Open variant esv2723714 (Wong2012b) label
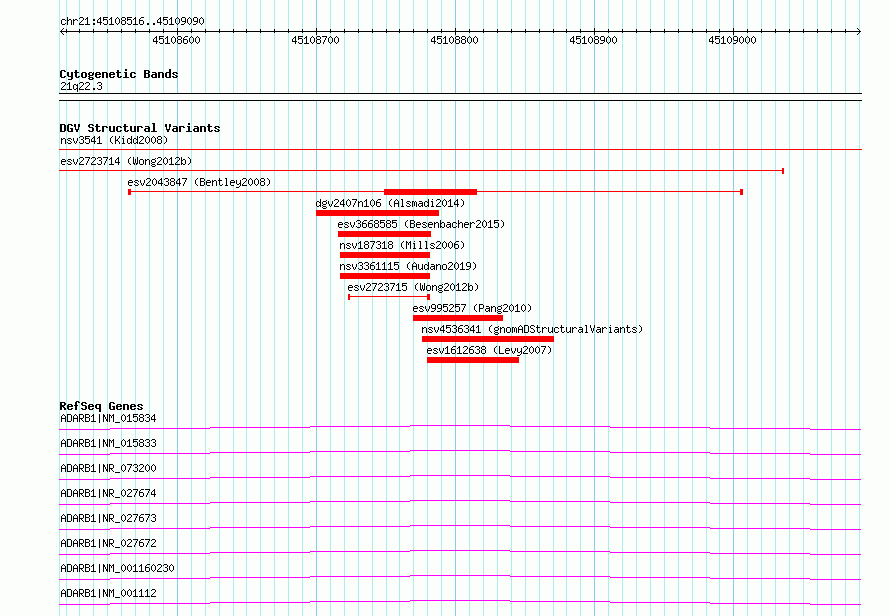Viewport: 890px width, 616px height. click(126, 161)
